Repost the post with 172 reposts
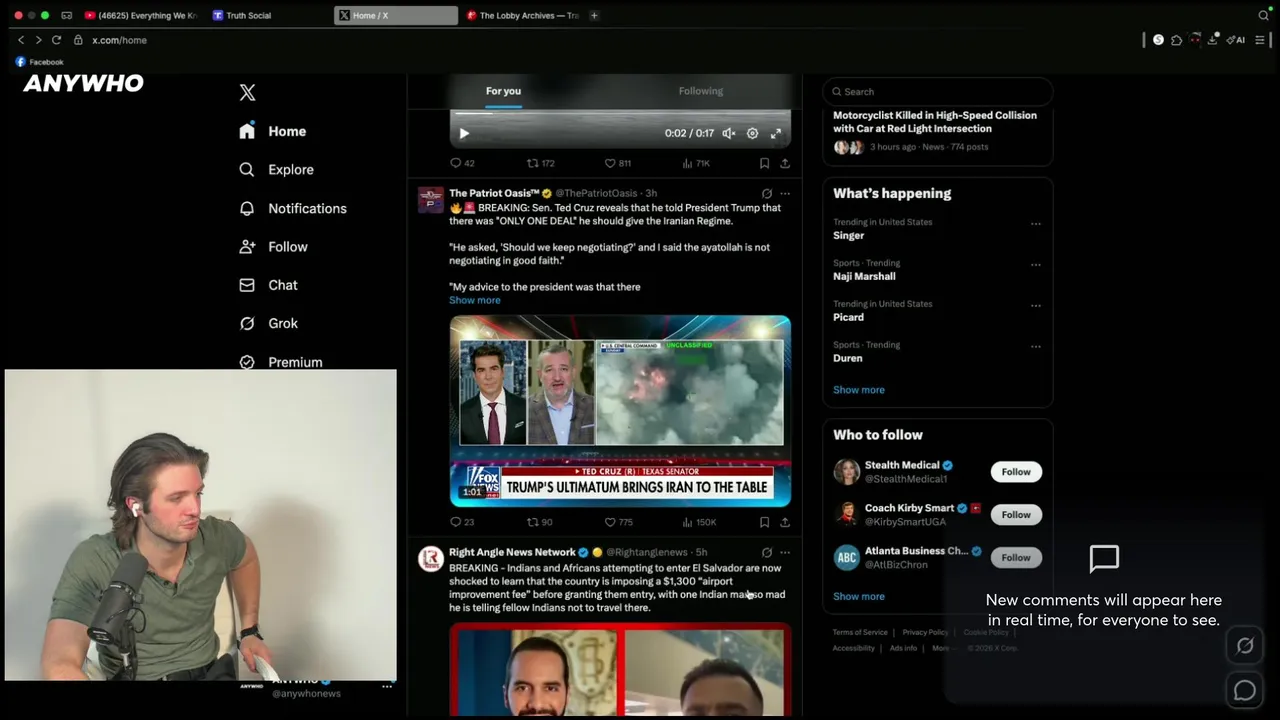Screen dimensions: 1280x720 [540, 163]
